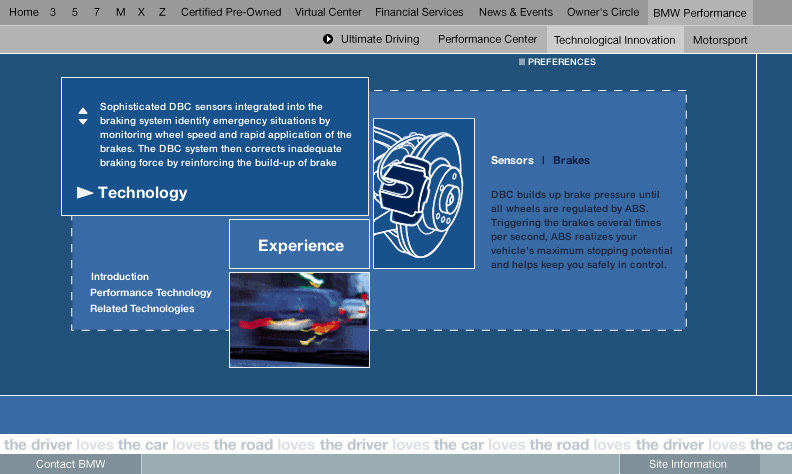Open the Performance Technology link
The height and width of the screenshot is (474, 792).
click(151, 293)
